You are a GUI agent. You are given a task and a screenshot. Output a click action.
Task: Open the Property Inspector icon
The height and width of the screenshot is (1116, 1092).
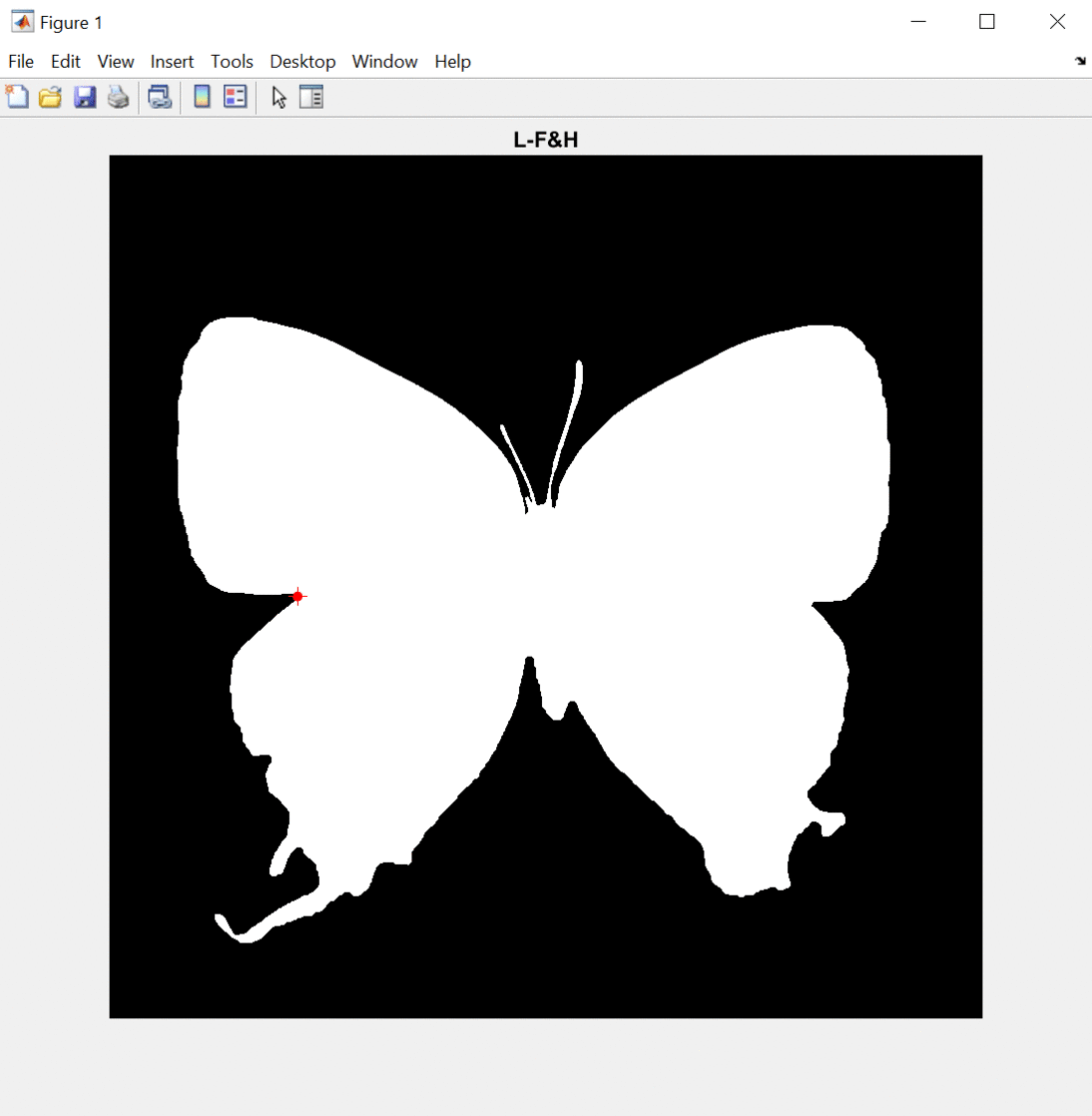pos(311,96)
